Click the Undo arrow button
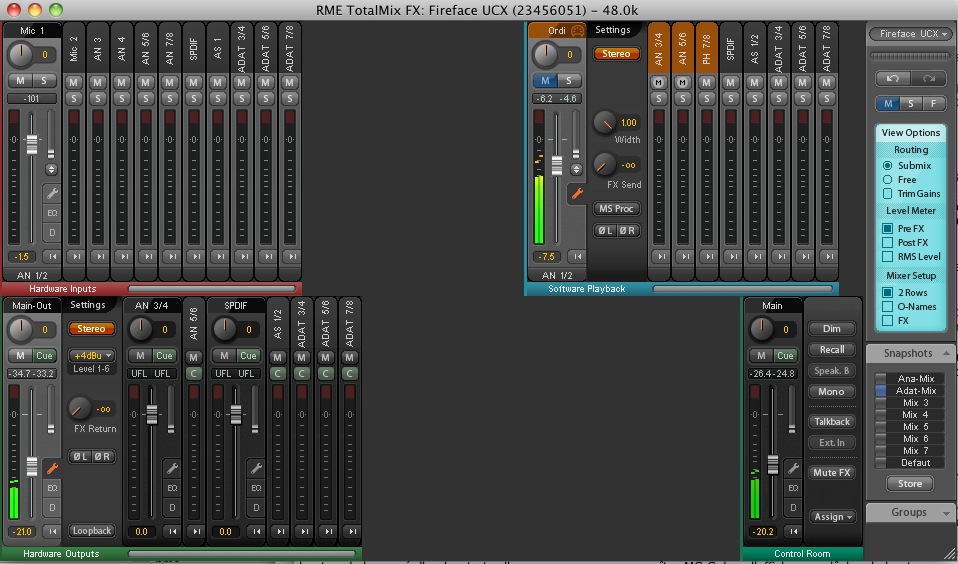 pyautogui.click(x=893, y=78)
